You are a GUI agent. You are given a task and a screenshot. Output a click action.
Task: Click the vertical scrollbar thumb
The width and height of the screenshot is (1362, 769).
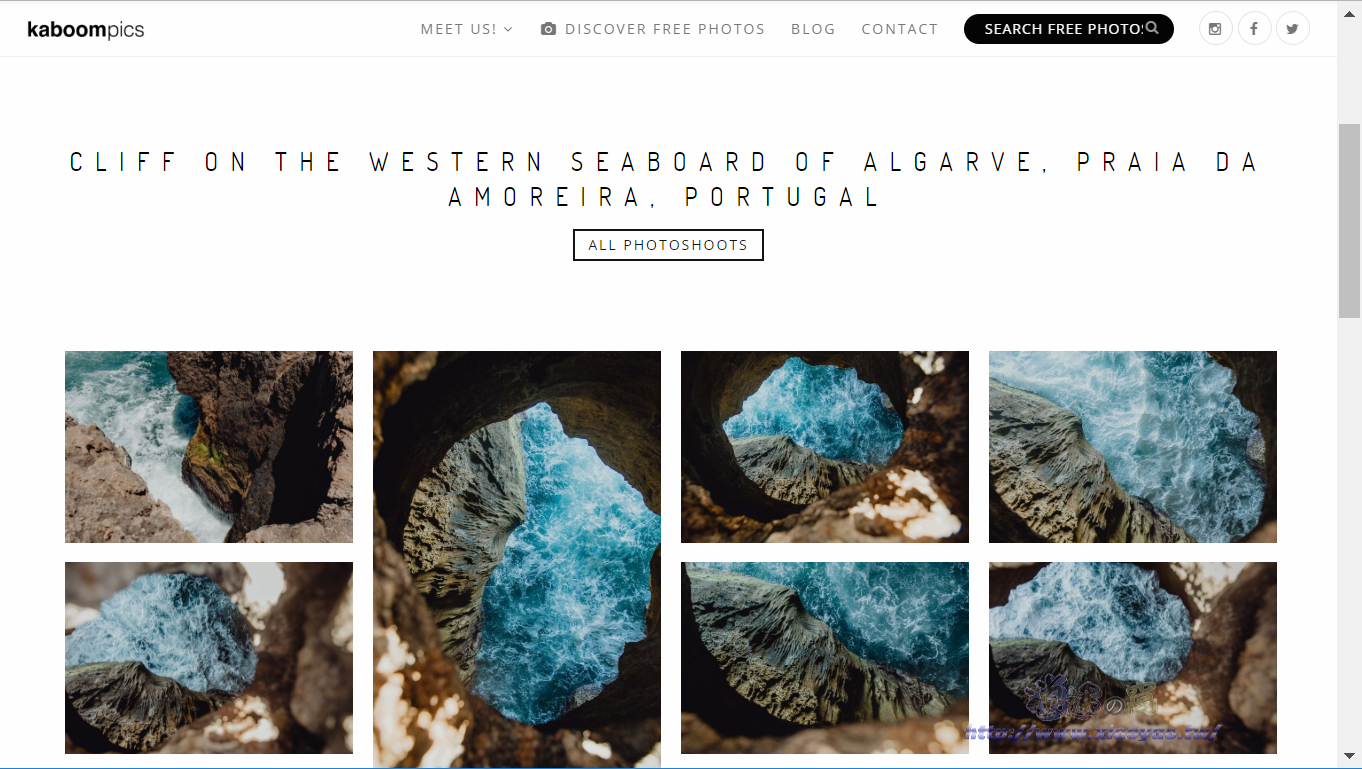click(x=1349, y=222)
